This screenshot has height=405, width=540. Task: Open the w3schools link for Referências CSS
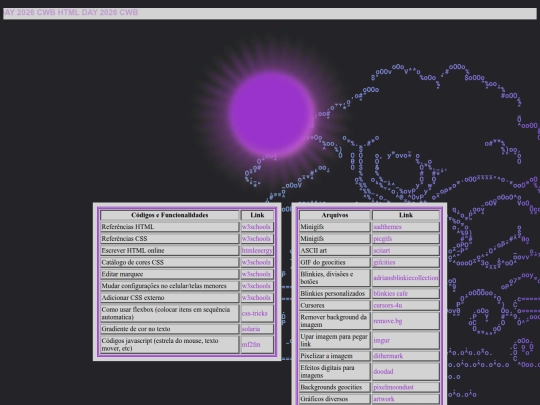pos(256,239)
